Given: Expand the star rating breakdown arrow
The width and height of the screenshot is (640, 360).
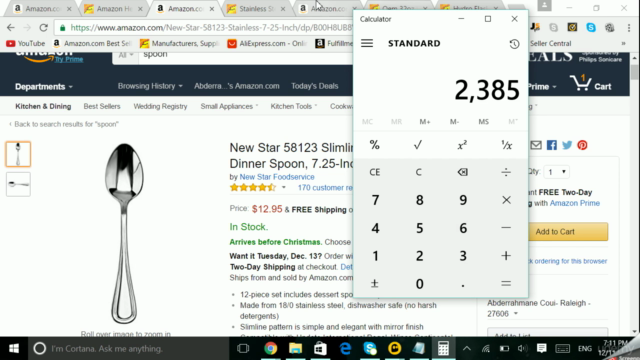Looking at the screenshot, I should 284,188.
